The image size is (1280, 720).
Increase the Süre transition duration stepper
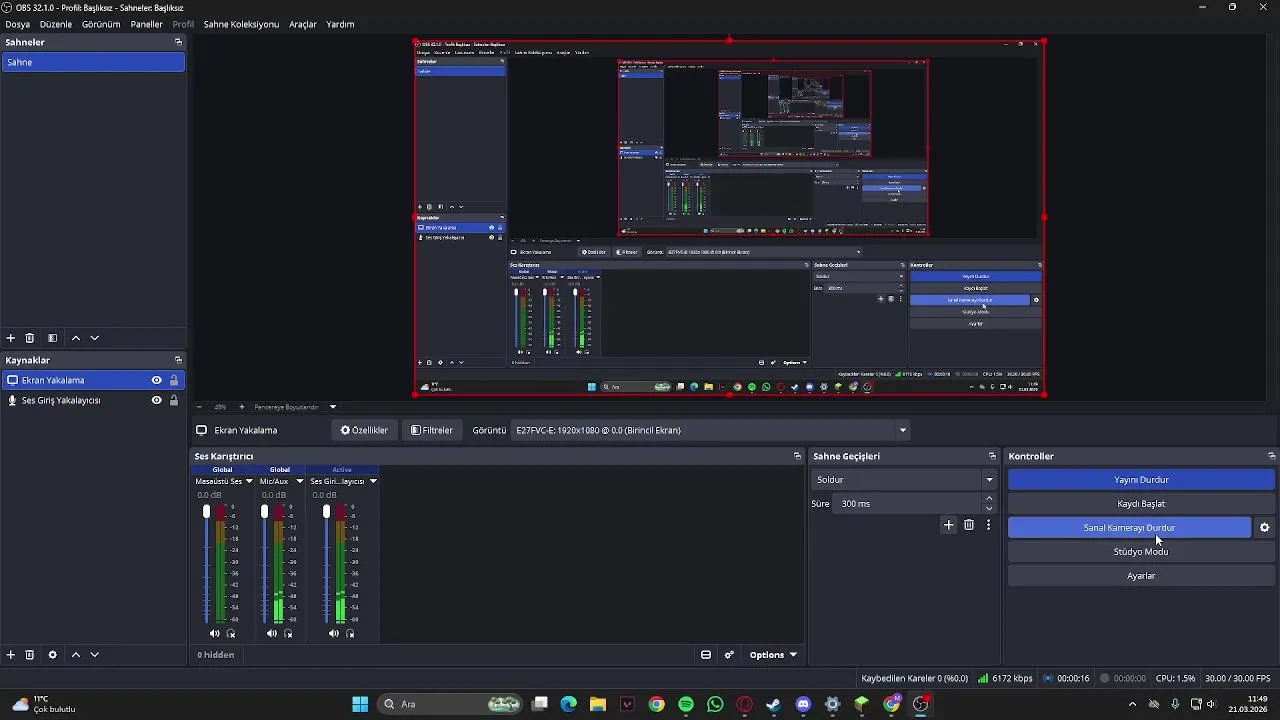tap(989, 498)
